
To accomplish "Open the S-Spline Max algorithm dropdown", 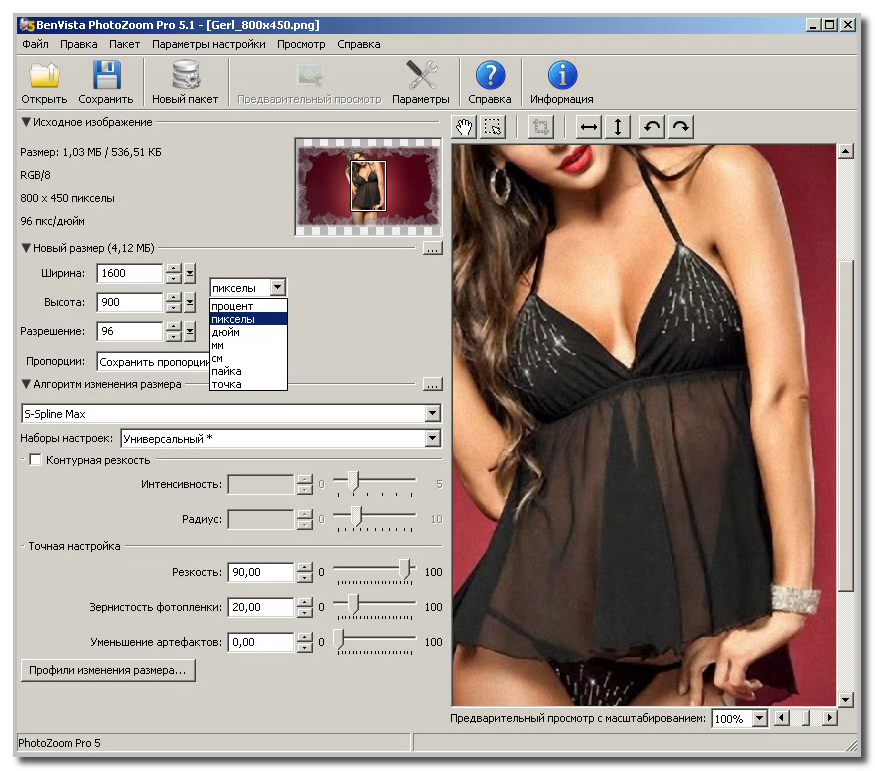I will tap(432, 413).
